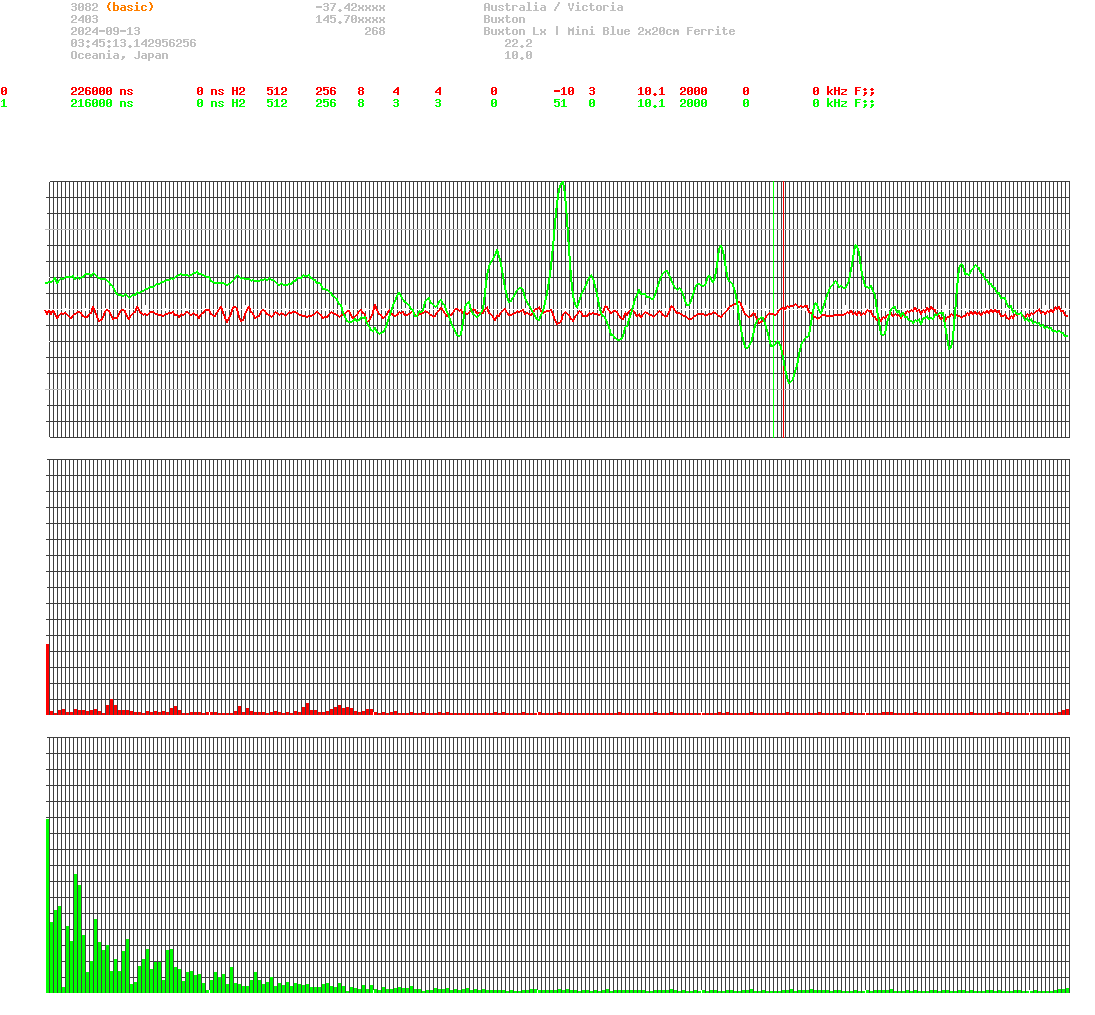Select '10.1' in the red channel row

click(x=651, y=92)
